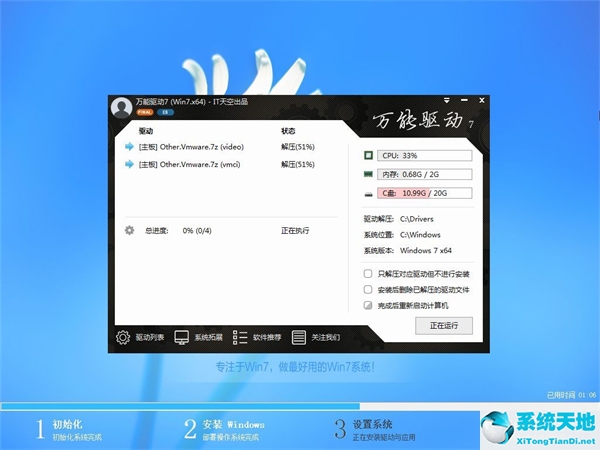Click step 2 安装 Windows in installer footer
Image resolution: width=600 pixels, height=450 pixels.
[225, 429]
